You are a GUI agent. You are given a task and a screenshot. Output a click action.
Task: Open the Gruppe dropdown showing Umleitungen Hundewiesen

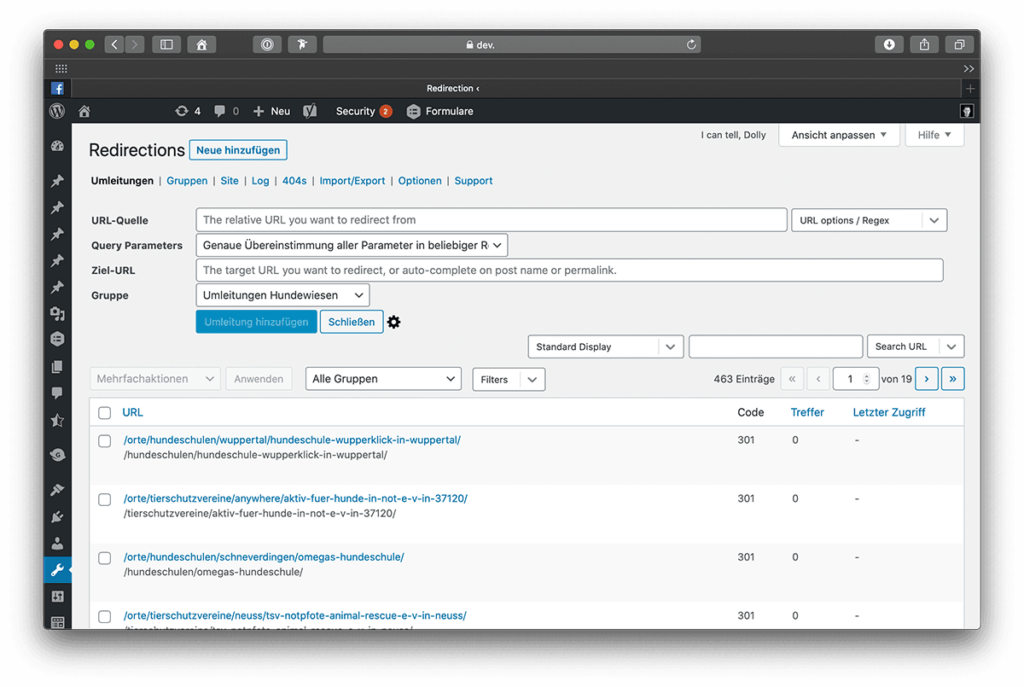pos(282,295)
